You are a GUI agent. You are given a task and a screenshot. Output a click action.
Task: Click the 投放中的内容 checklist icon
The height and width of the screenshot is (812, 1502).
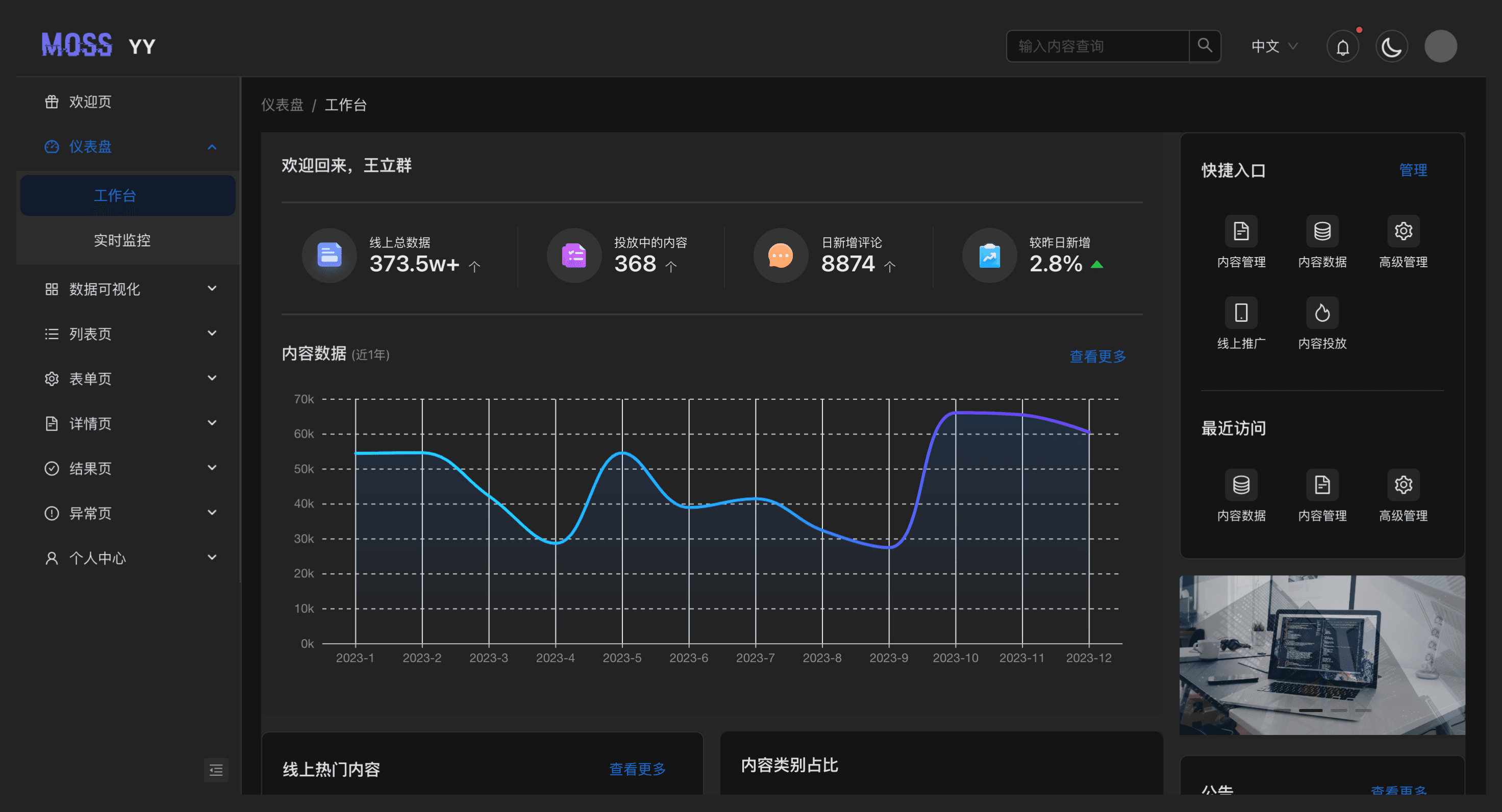tap(574, 256)
